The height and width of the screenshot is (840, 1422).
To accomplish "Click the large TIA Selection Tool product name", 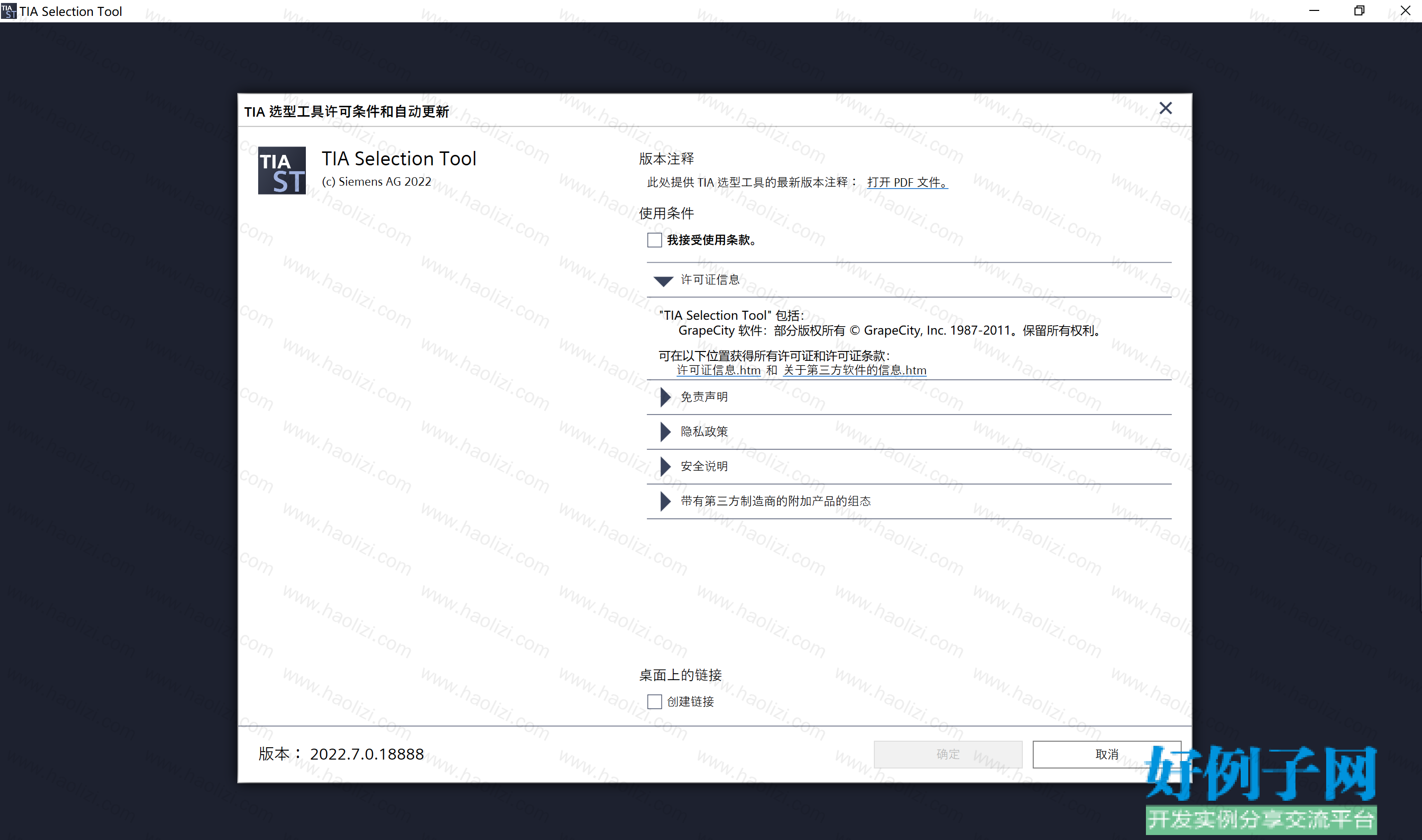I will [x=399, y=158].
